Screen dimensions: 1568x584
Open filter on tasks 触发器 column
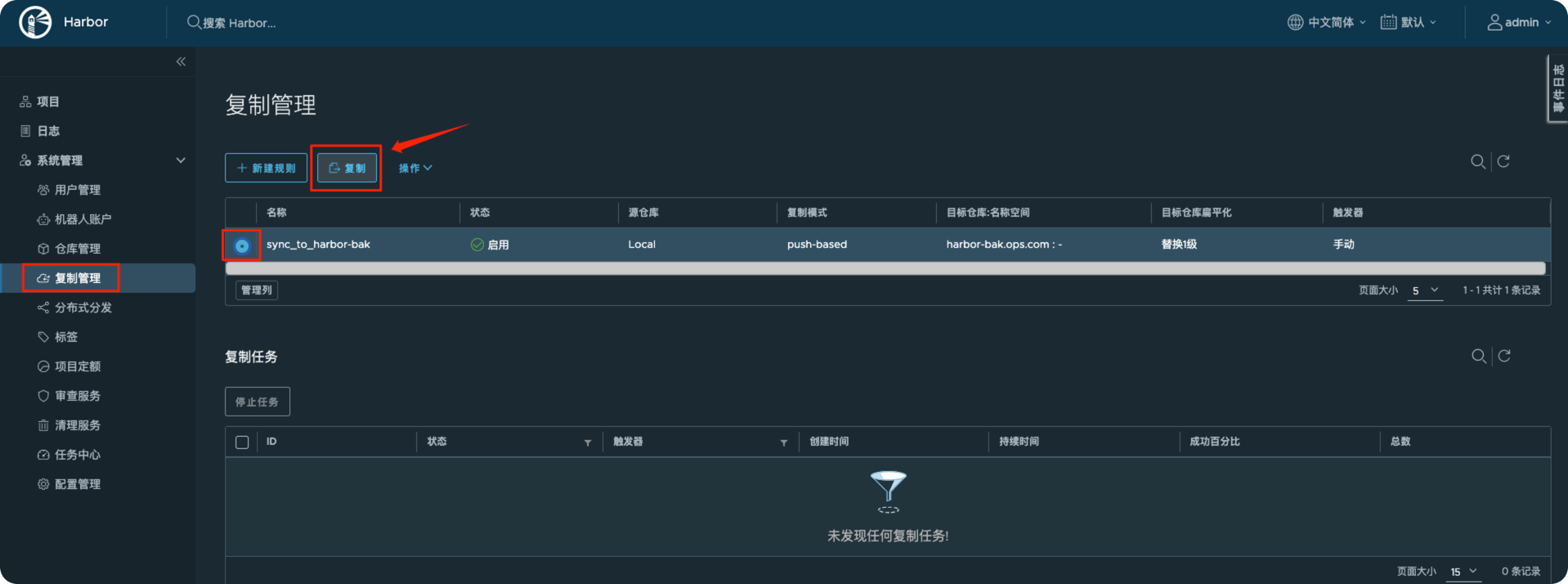coord(784,442)
